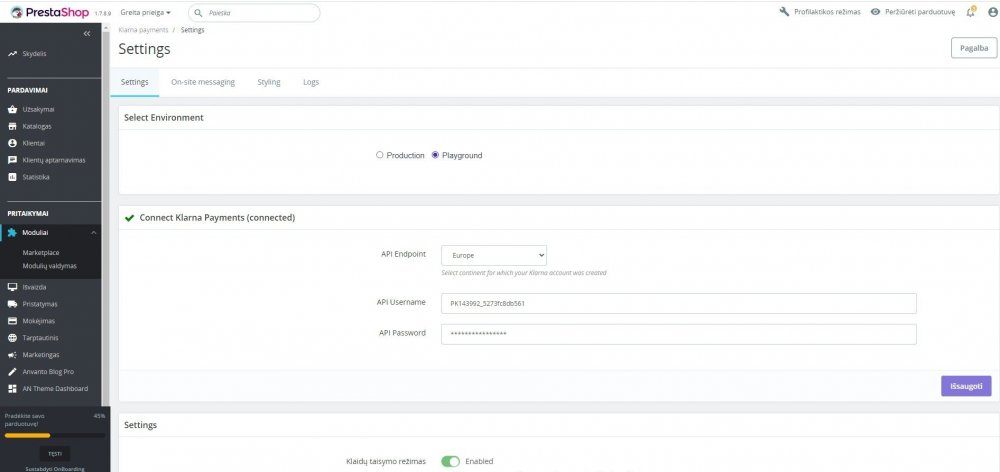This screenshot has width=1000, height=472.
Task: Click the API Password input field
Action: point(679,334)
